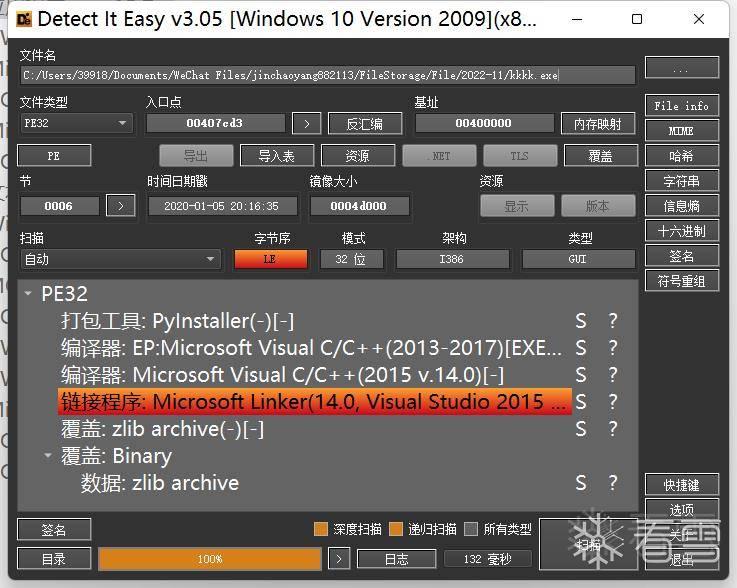Viewport: 737px width, 588px height.
Task: Open the 内存映射 memory map
Action: click(x=598, y=124)
